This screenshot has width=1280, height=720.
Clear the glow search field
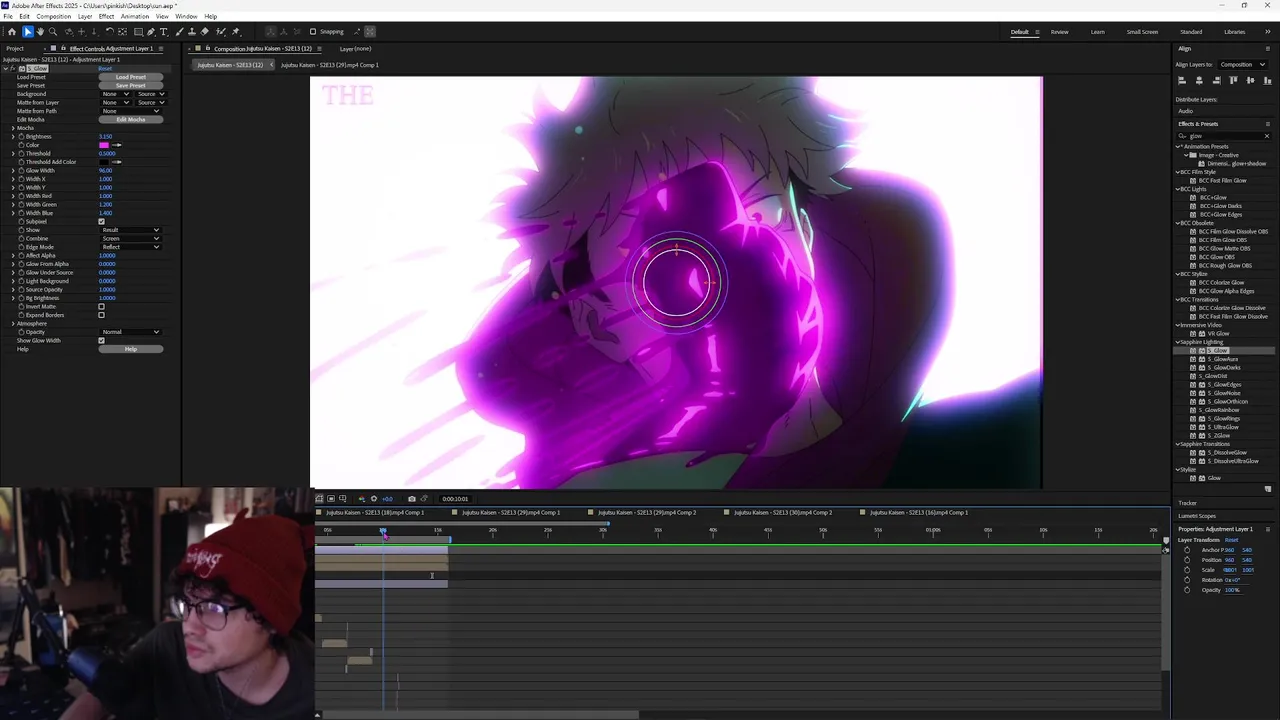click(1267, 136)
